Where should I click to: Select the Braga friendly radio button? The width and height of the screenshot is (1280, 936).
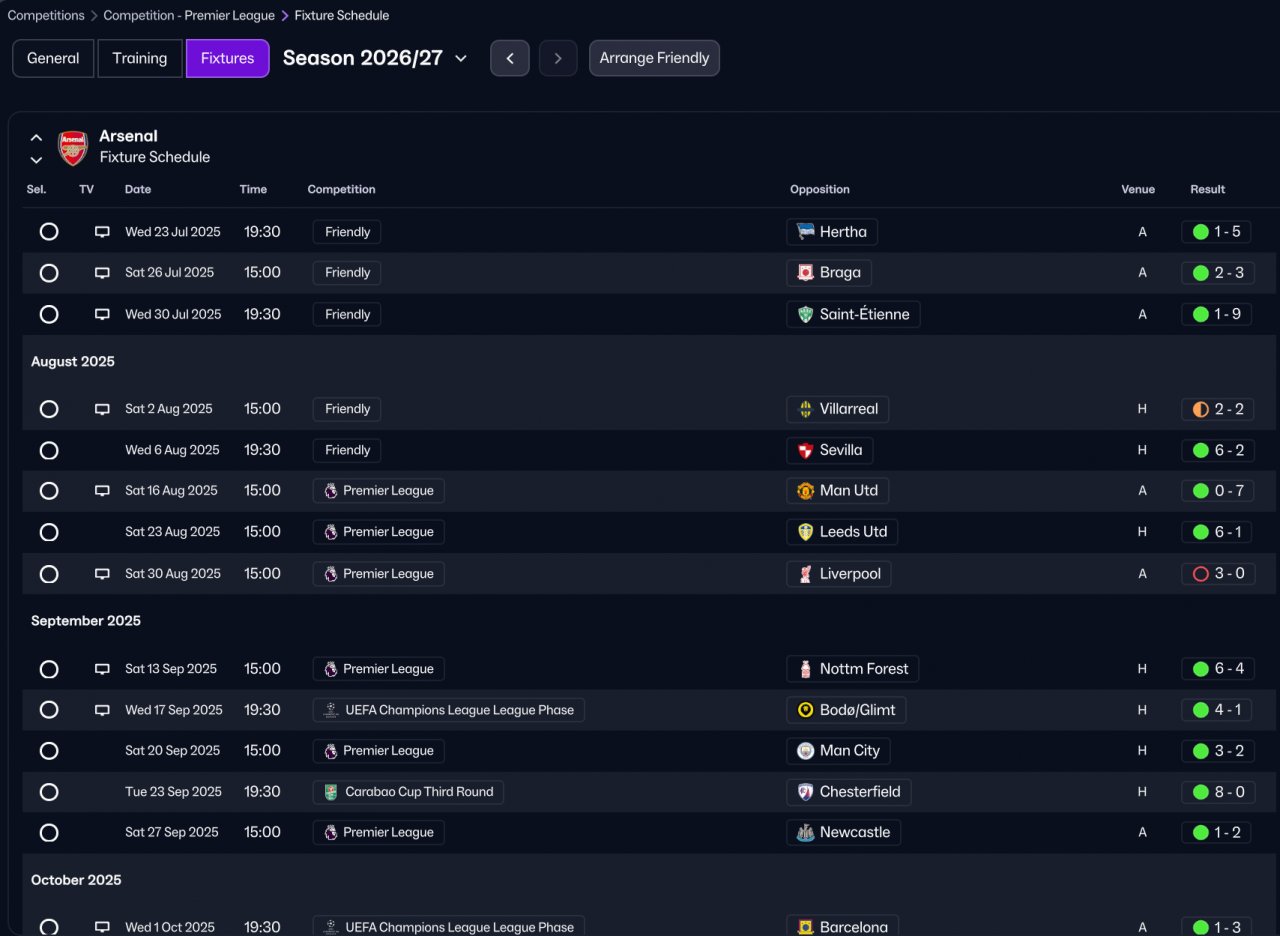coord(49,273)
